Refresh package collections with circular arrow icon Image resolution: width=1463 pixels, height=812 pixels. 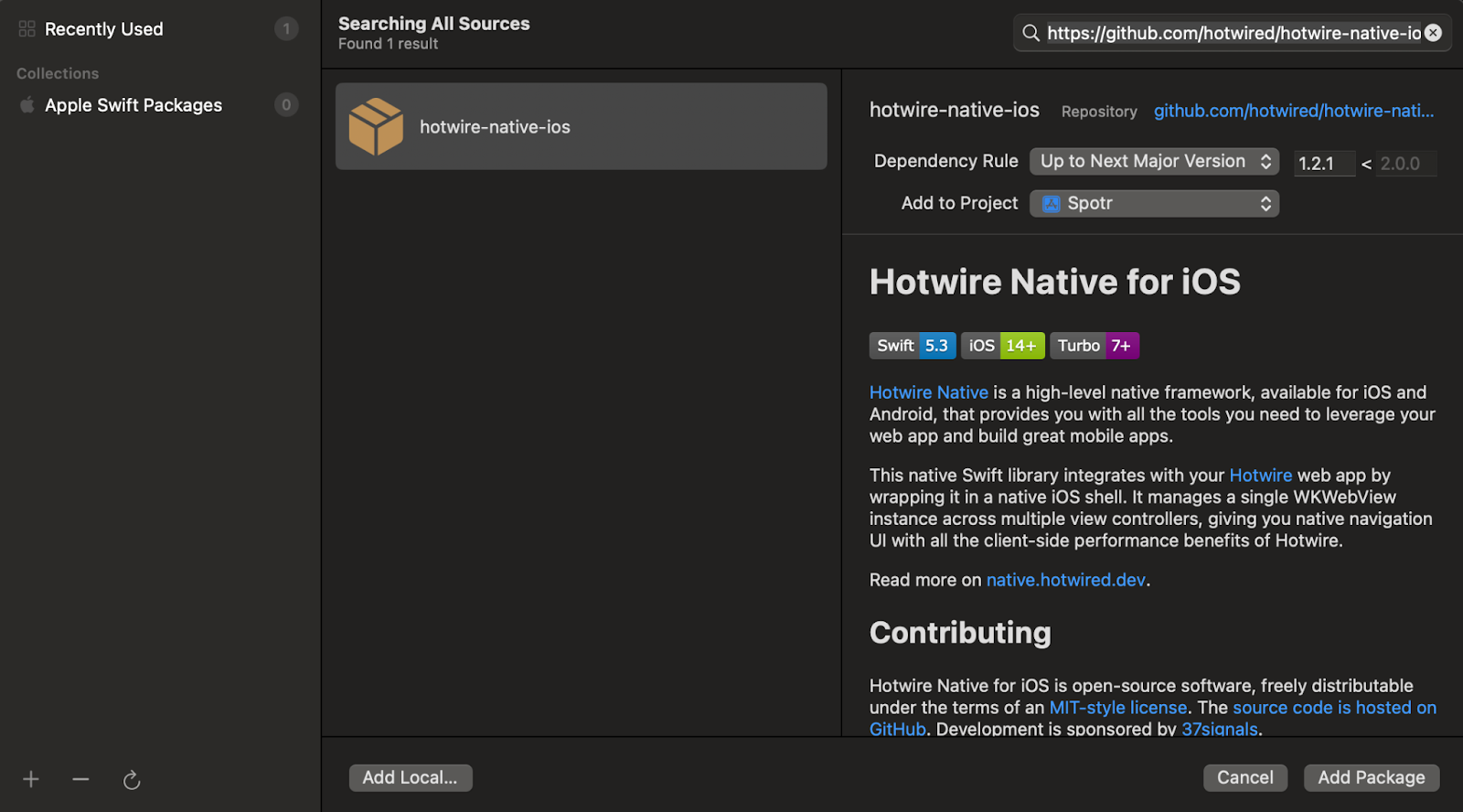132,780
